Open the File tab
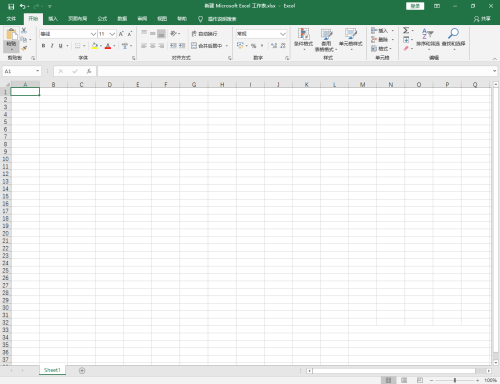The image size is (500, 384). [11, 19]
